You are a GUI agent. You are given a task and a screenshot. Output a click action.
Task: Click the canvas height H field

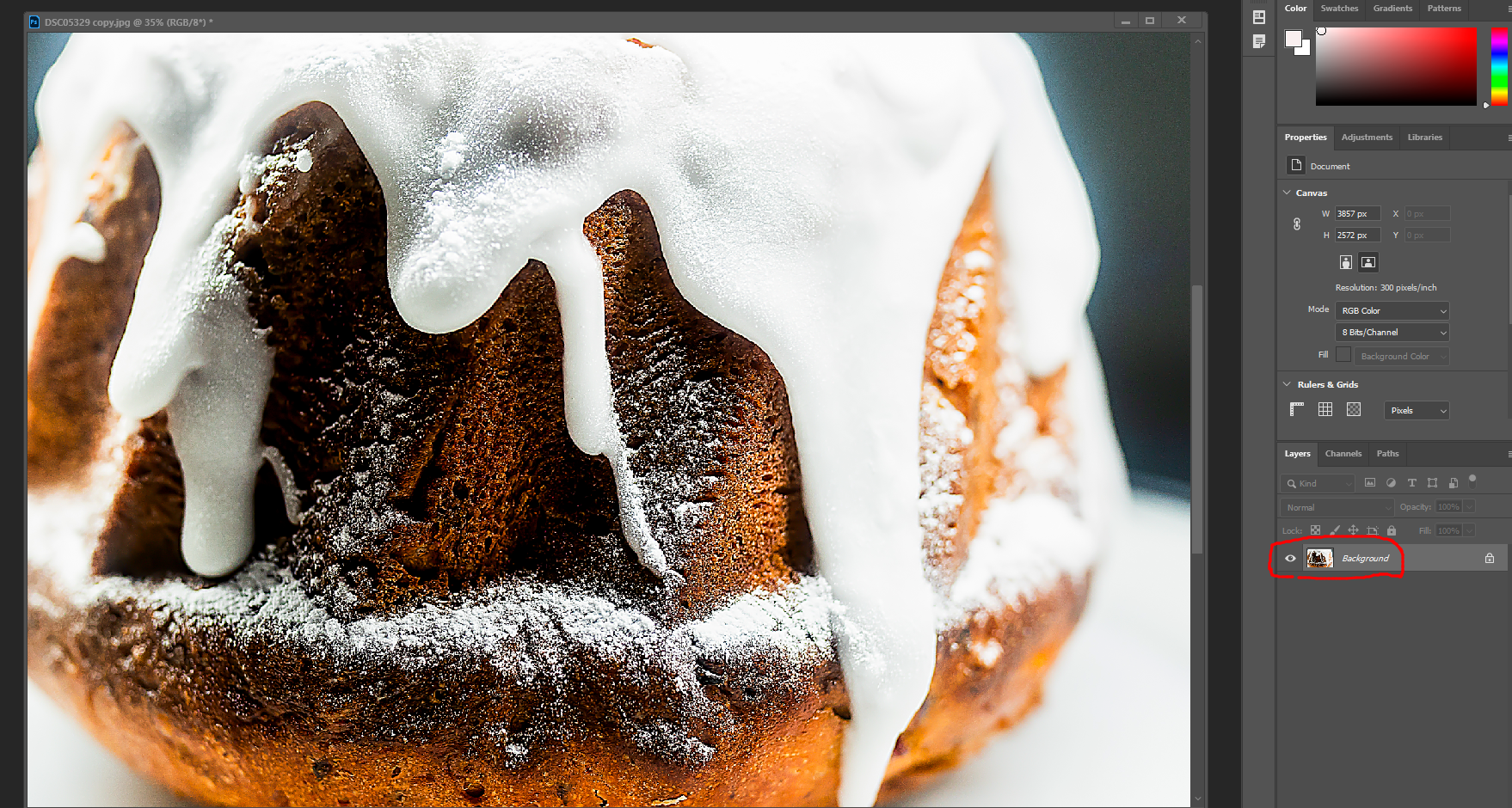point(1357,235)
